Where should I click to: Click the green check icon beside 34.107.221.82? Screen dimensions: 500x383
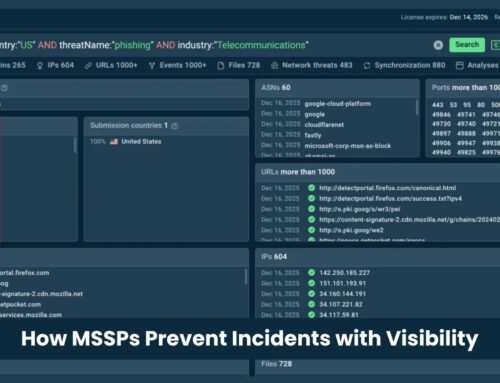coord(311,304)
